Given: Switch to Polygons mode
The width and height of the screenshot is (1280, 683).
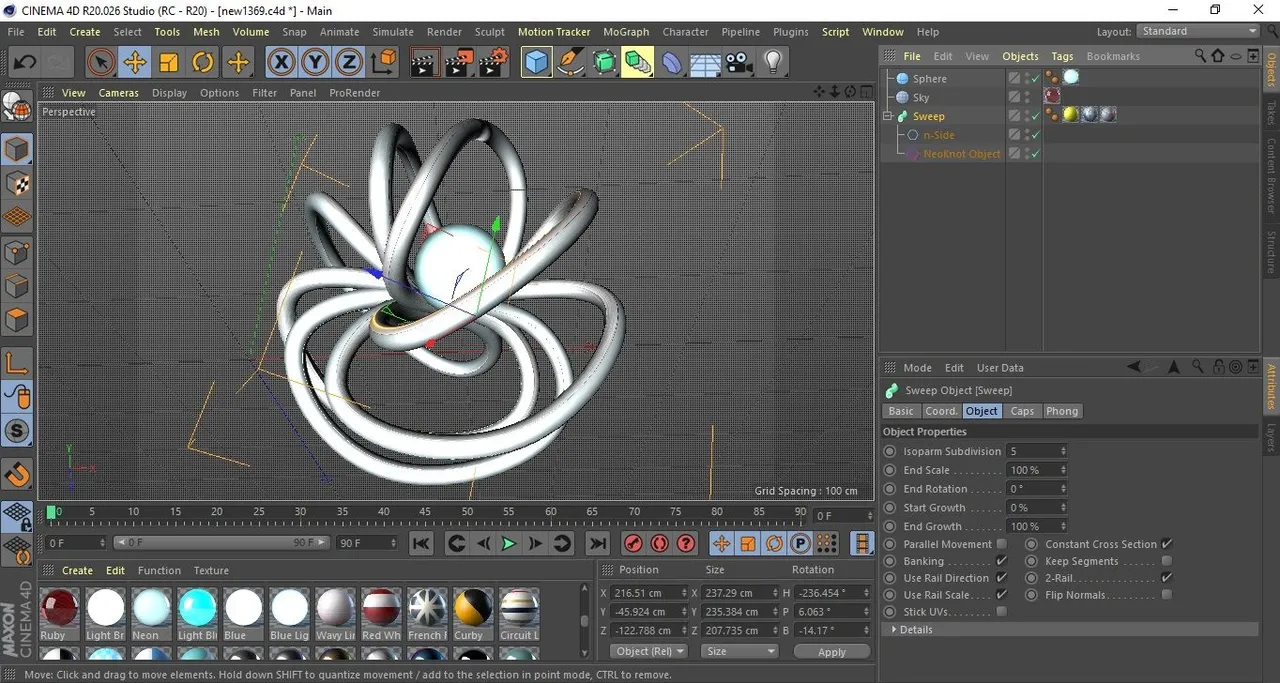Looking at the screenshot, I should coord(16,320).
